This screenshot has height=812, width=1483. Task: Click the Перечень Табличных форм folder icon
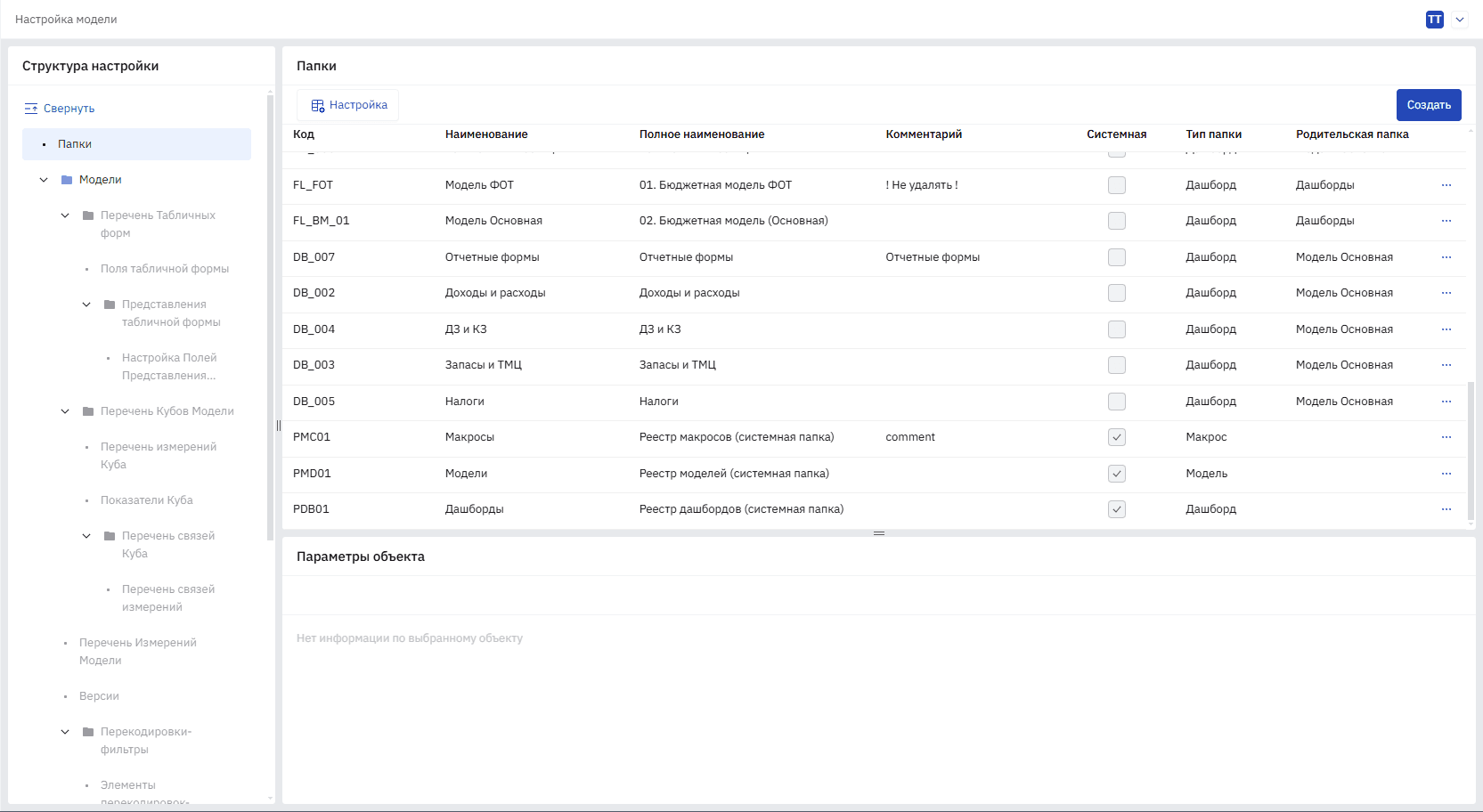coord(88,215)
